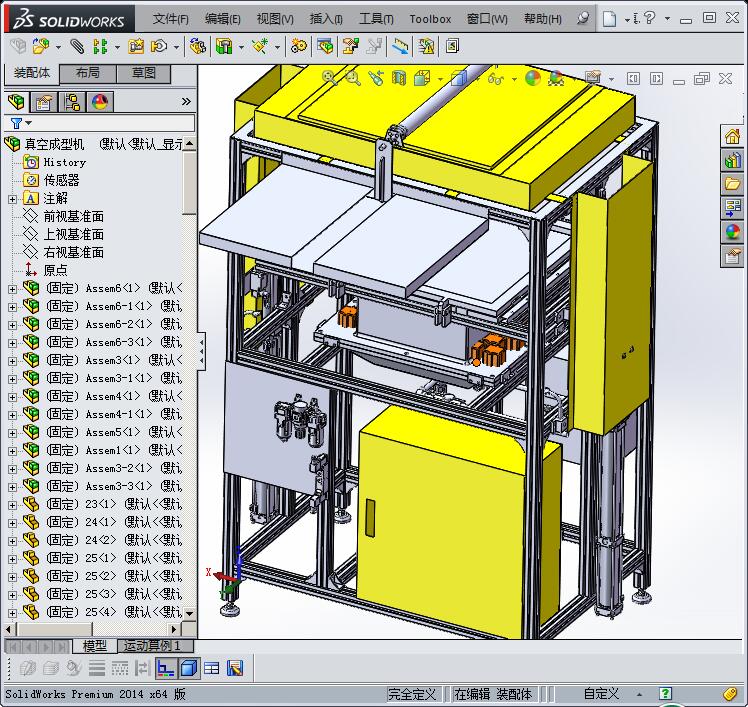
Task: Open the Appearances color ball task pane
Action: [733, 232]
